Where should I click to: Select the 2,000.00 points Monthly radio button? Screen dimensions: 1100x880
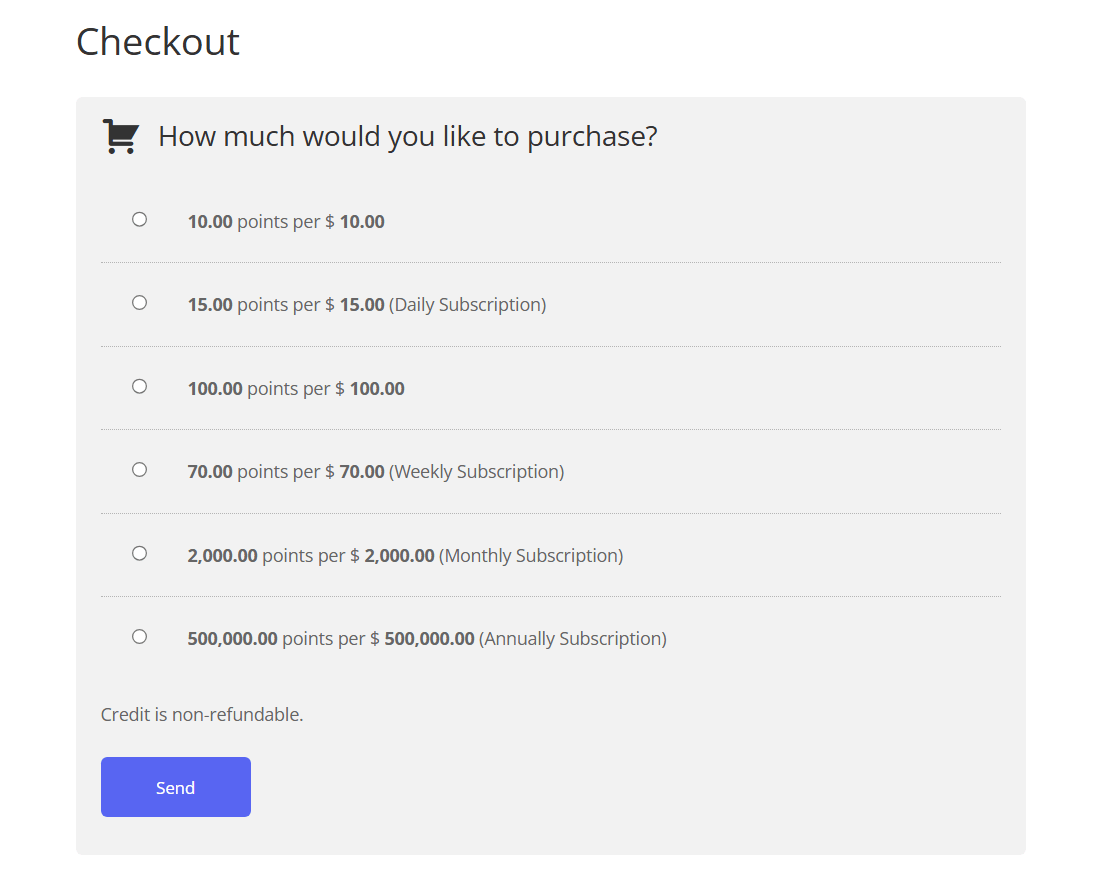(x=139, y=553)
